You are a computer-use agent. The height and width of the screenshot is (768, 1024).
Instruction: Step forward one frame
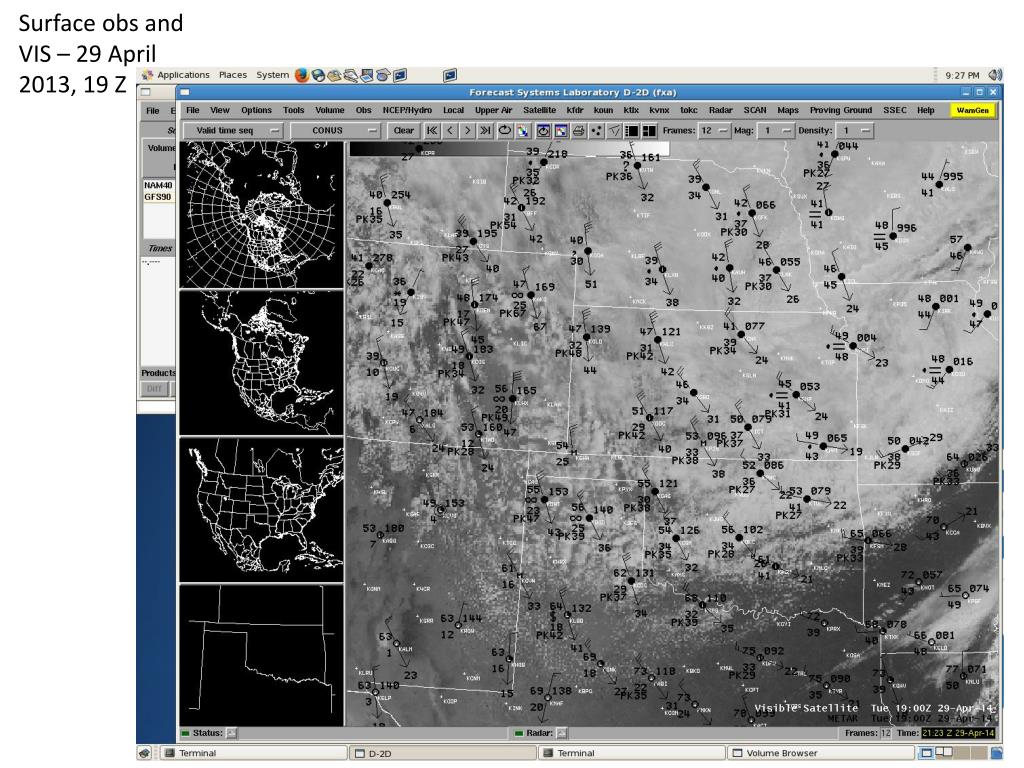467,131
